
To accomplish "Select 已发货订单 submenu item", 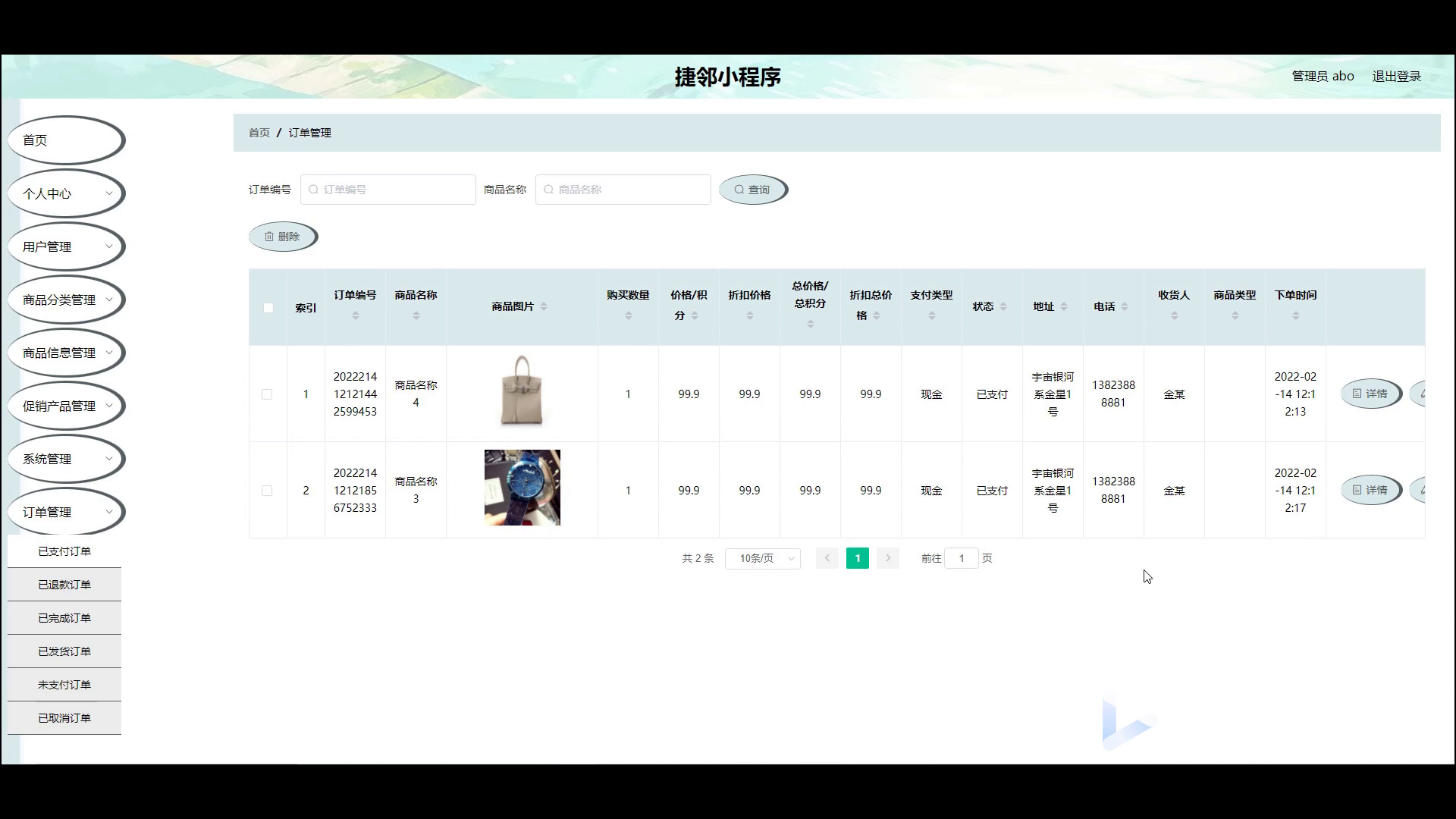I will [x=64, y=651].
